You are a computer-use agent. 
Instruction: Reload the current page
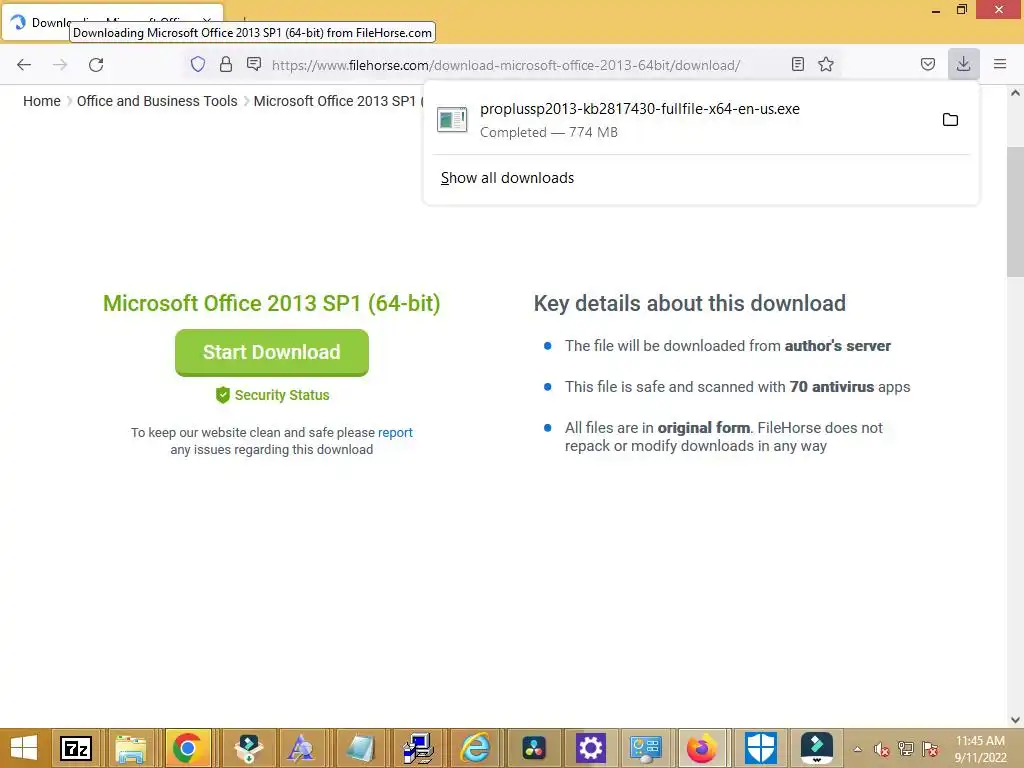click(96, 65)
